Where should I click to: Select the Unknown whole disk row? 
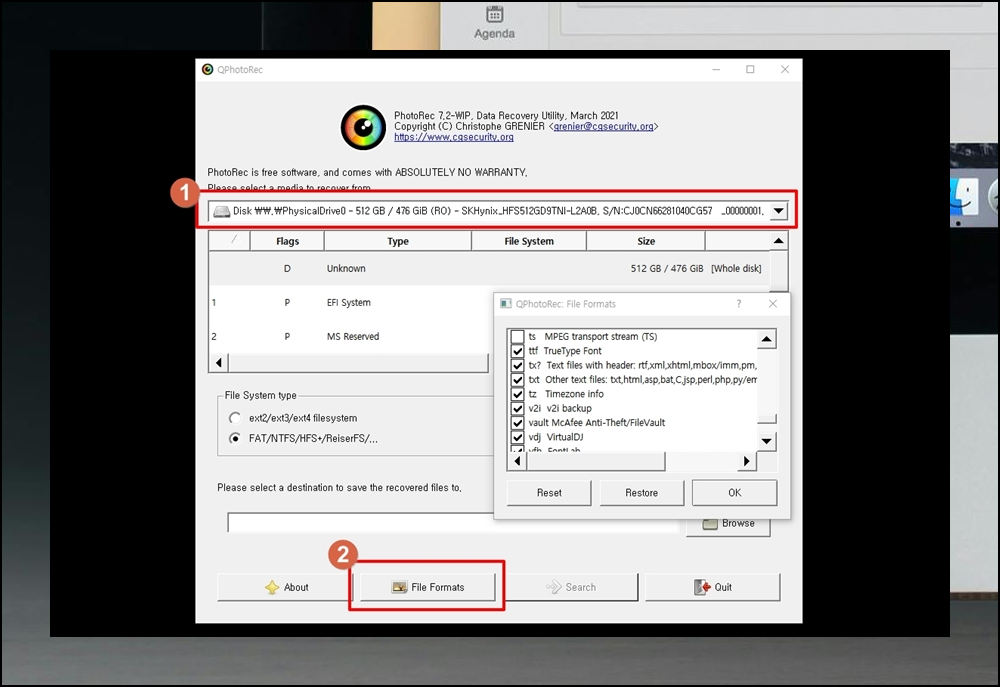[x=489, y=269]
